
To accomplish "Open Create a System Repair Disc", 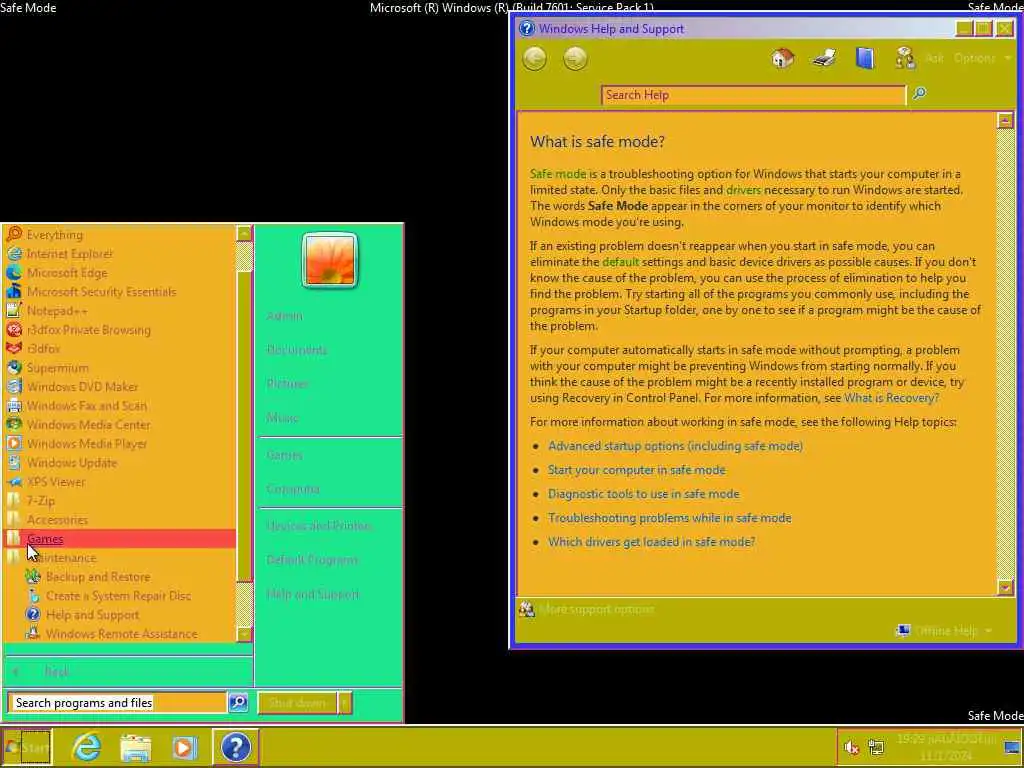I will [x=118, y=596].
